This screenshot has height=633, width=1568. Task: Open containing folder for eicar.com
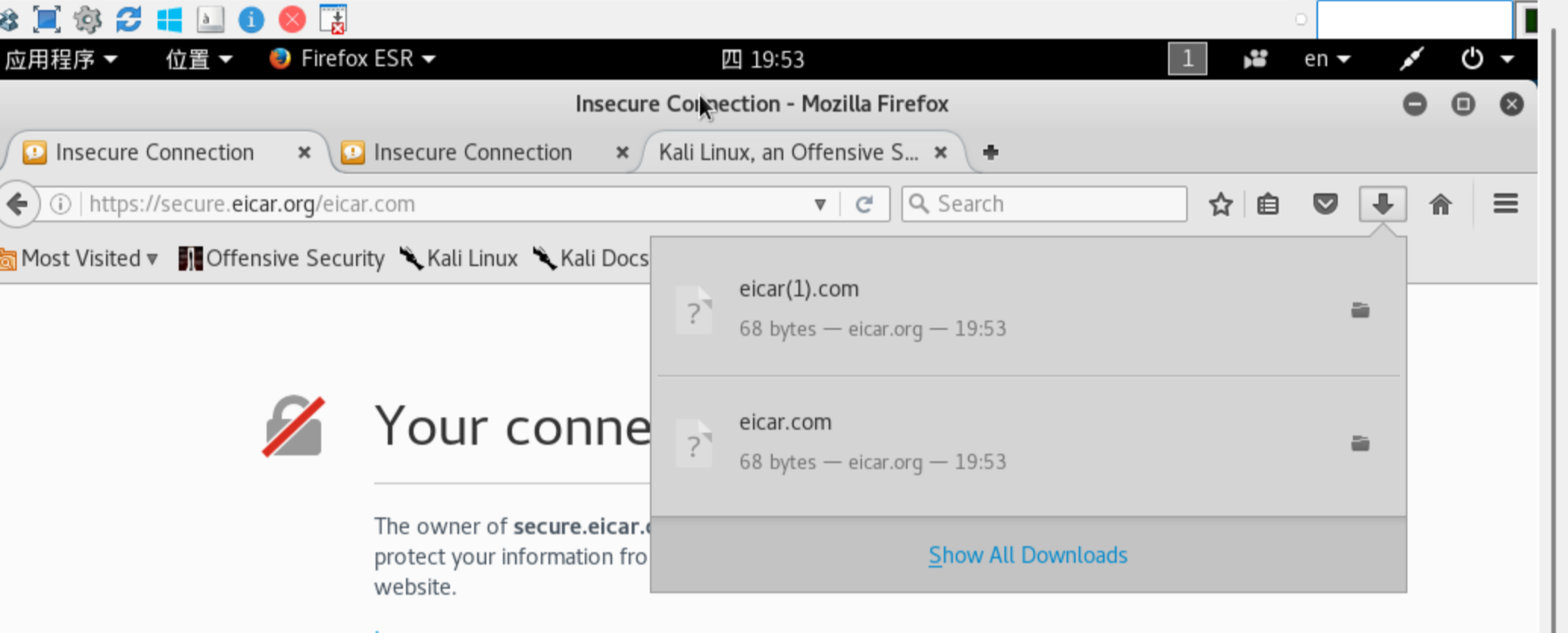pos(1360,443)
